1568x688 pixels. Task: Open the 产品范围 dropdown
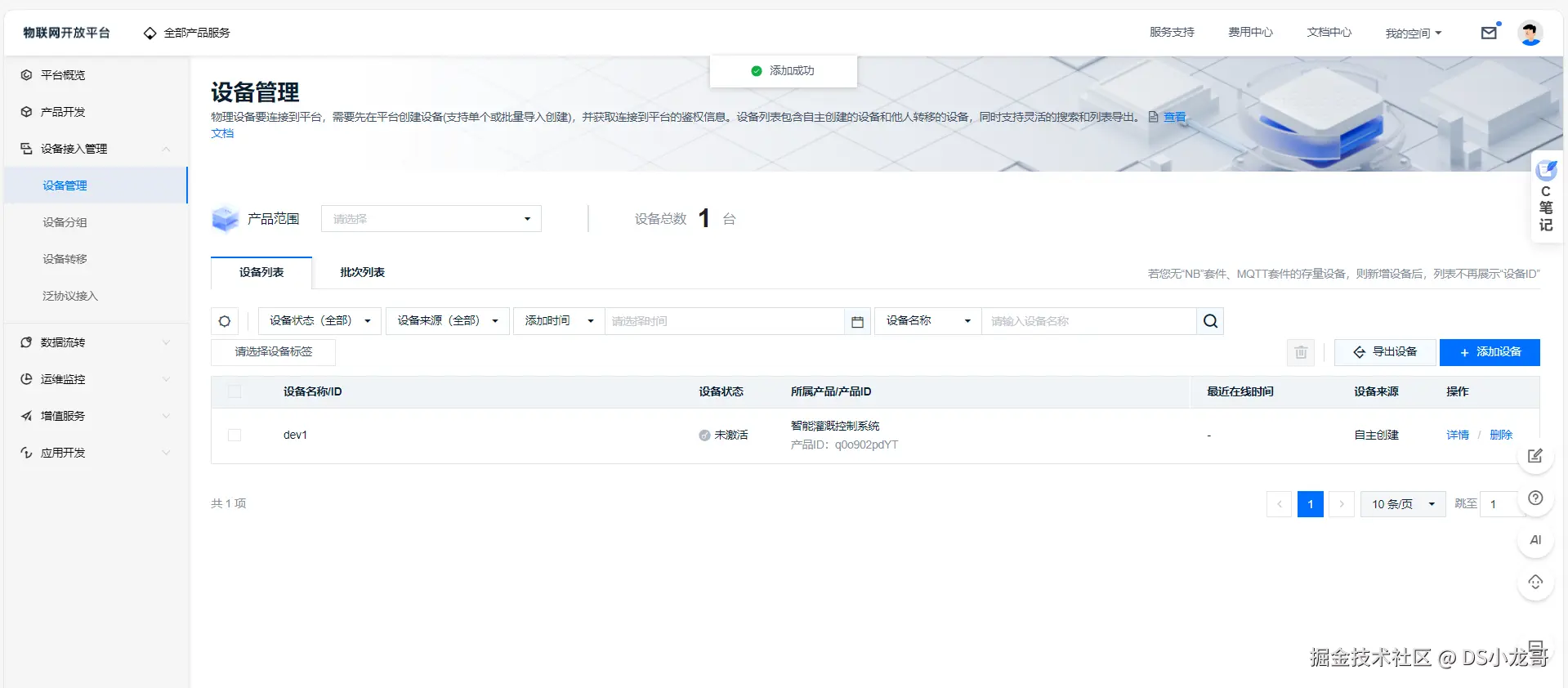pos(431,219)
